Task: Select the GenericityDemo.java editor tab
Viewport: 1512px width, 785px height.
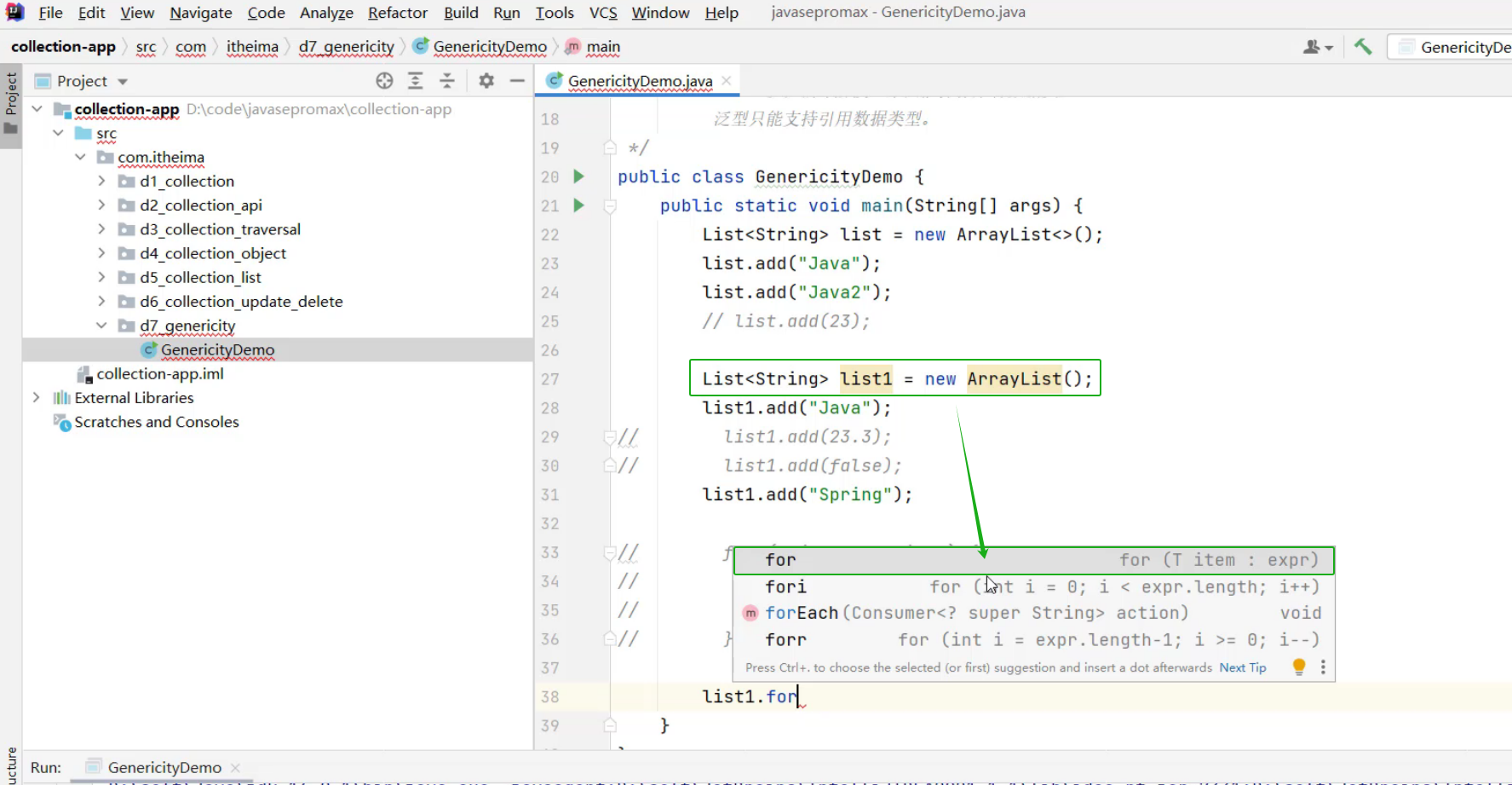Action: (639, 81)
